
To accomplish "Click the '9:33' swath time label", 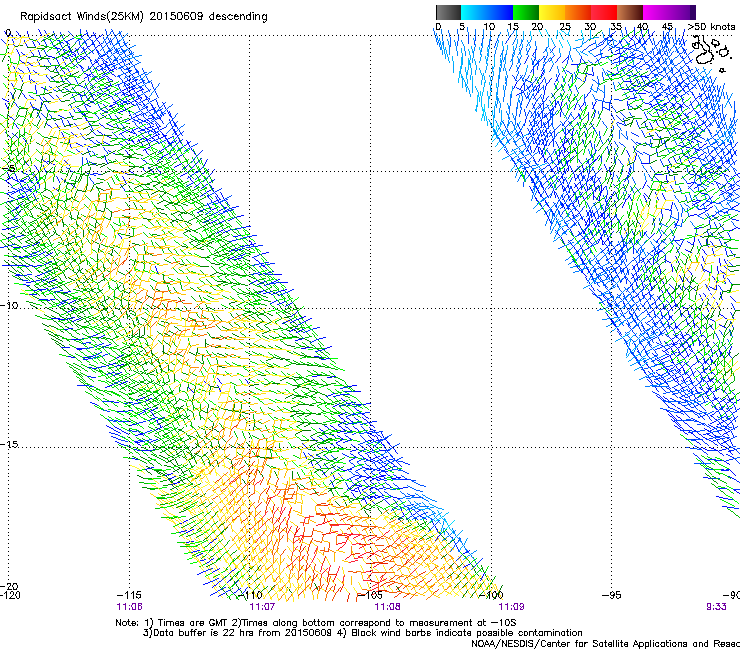I will coord(716,607).
